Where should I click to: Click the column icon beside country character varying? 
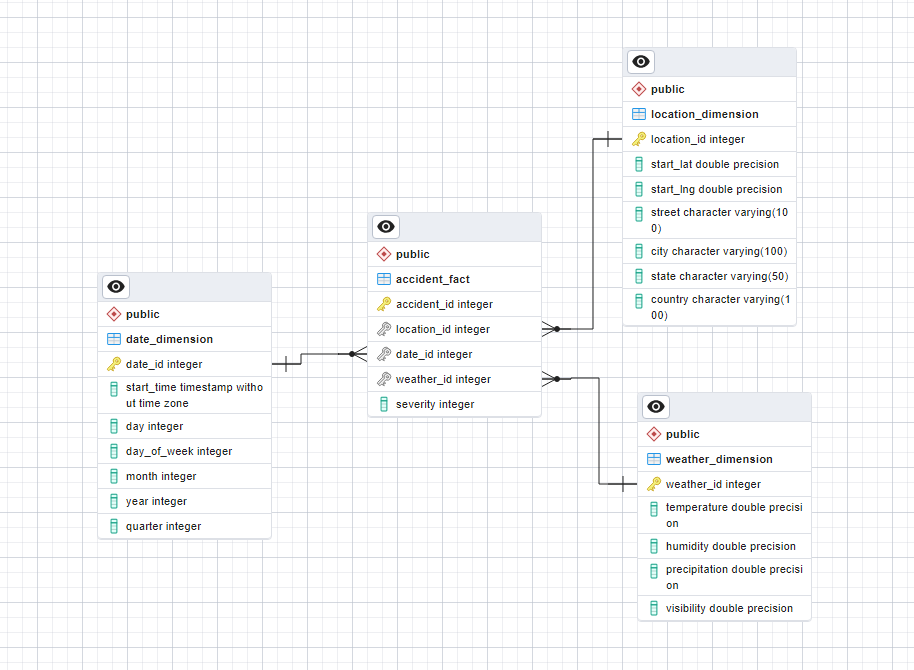[639, 300]
